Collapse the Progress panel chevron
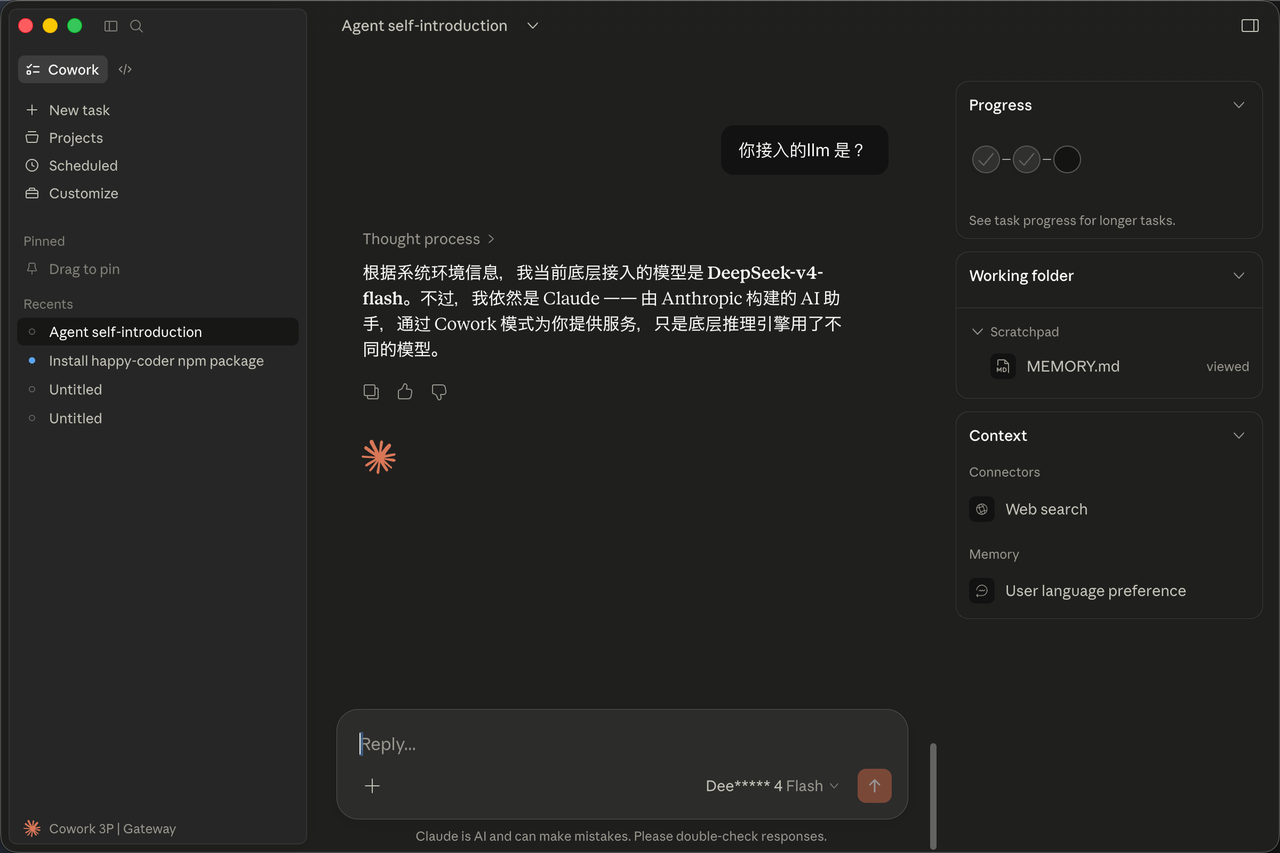Screen dimensions: 1280x853 pyautogui.click(x=1239, y=105)
